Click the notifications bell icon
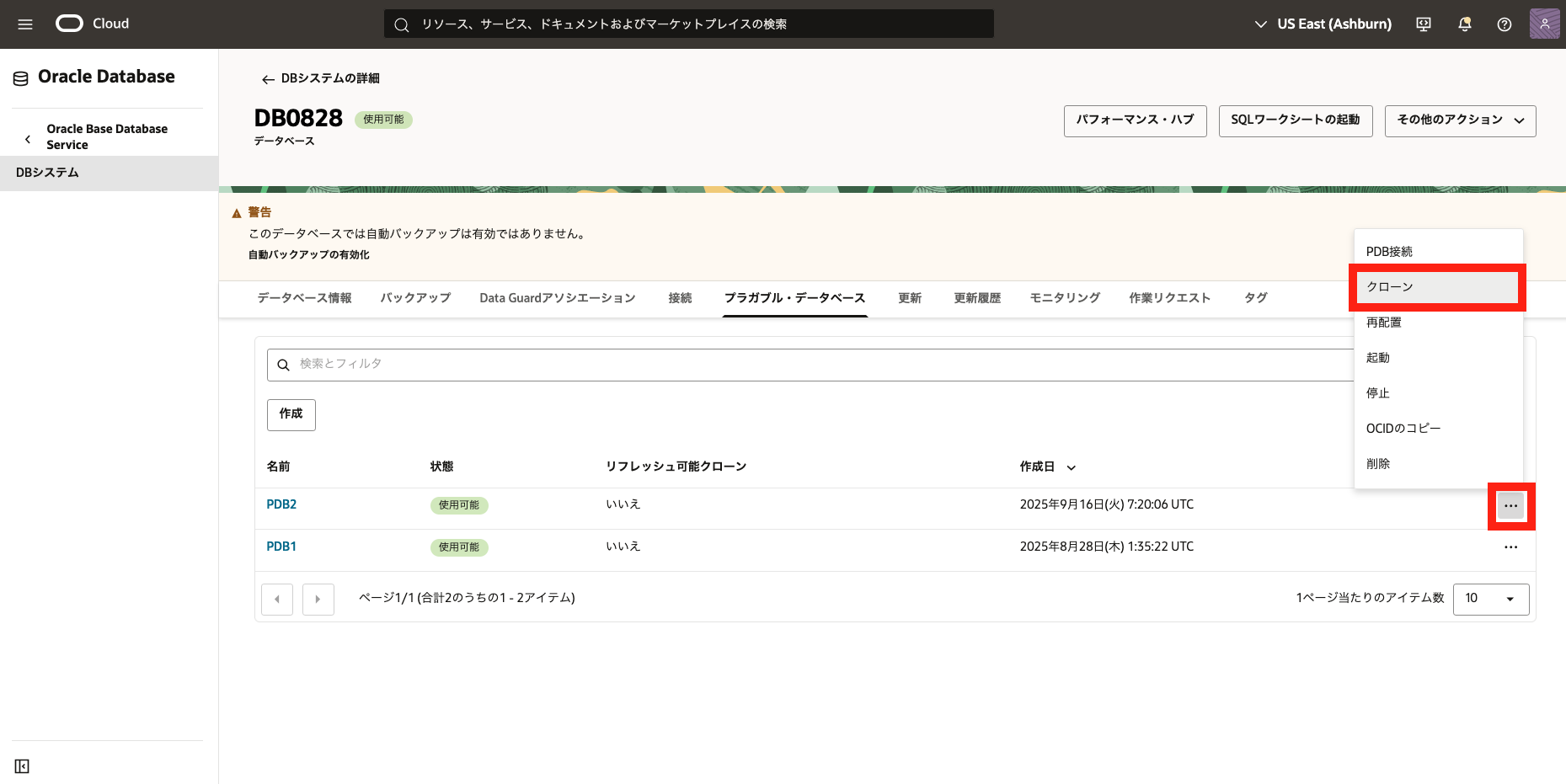 click(x=1464, y=24)
